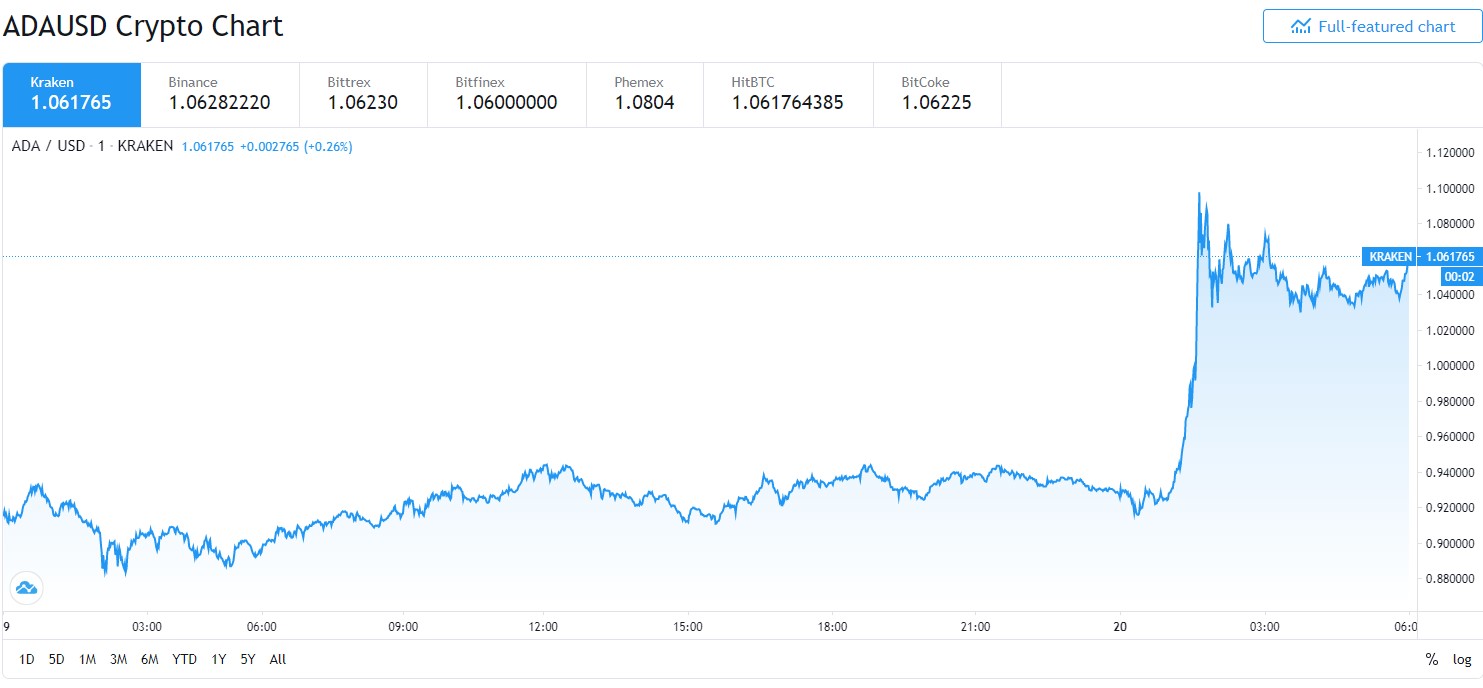
Task: Toggle log scale mode
Action: (1462, 659)
